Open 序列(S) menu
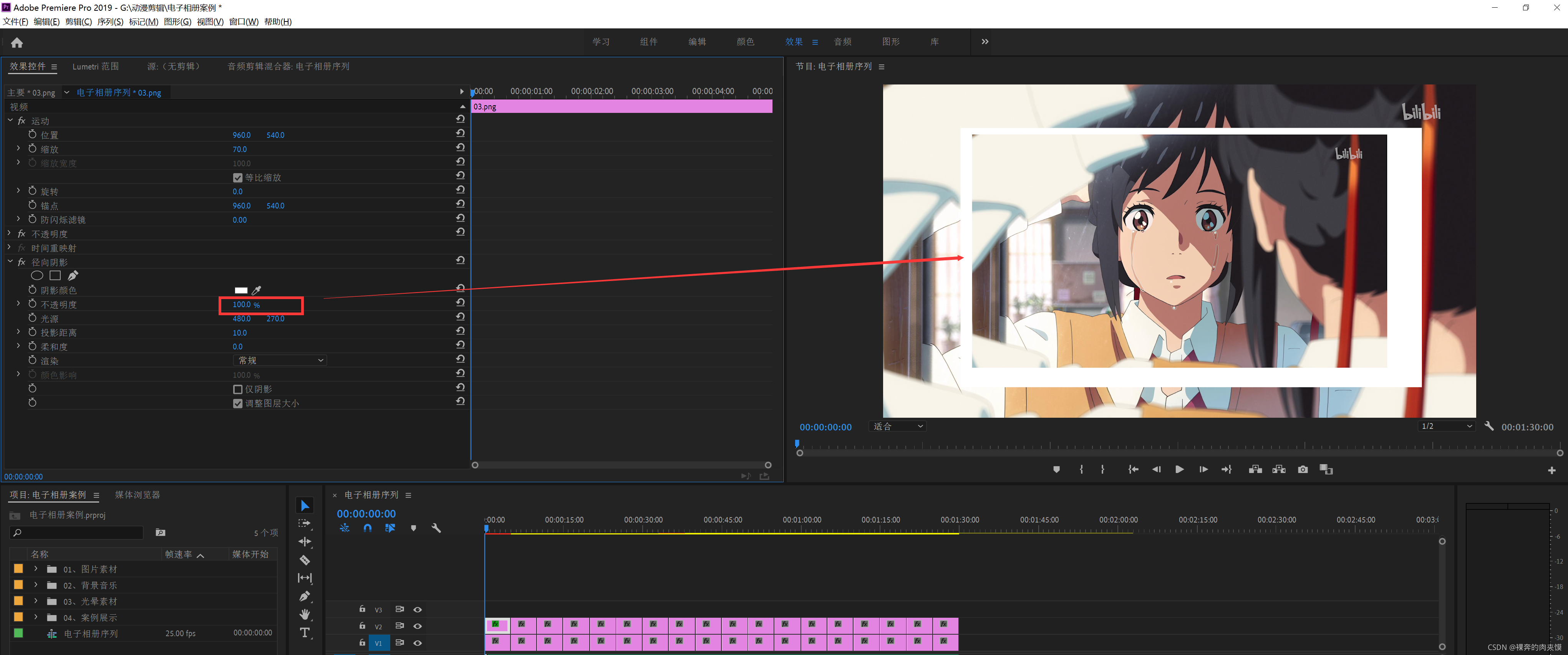Image resolution: width=1568 pixels, height=655 pixels. [110, 22]
